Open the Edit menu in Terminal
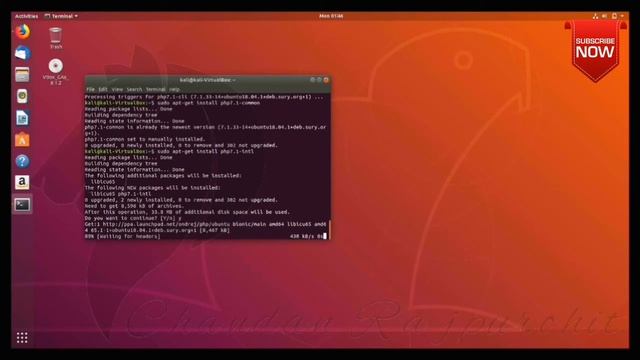The height and width of the screenshot is (360, 640). click(x=103, y=89)
